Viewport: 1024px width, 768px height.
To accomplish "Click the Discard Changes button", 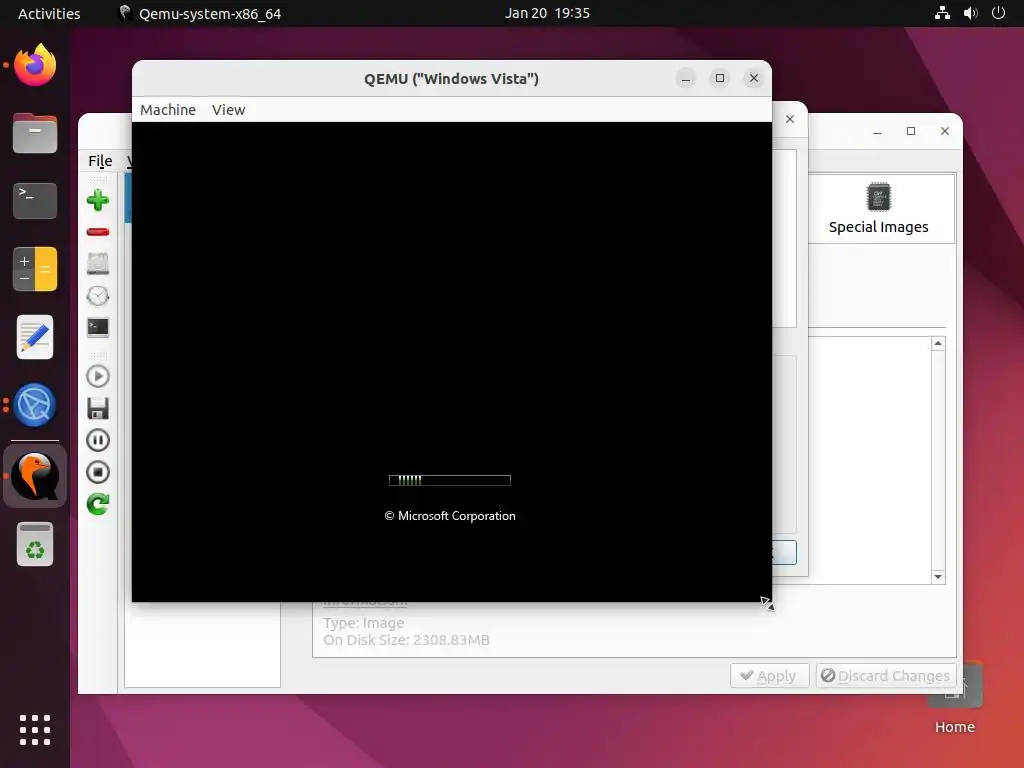I will [x=886, y=675].
